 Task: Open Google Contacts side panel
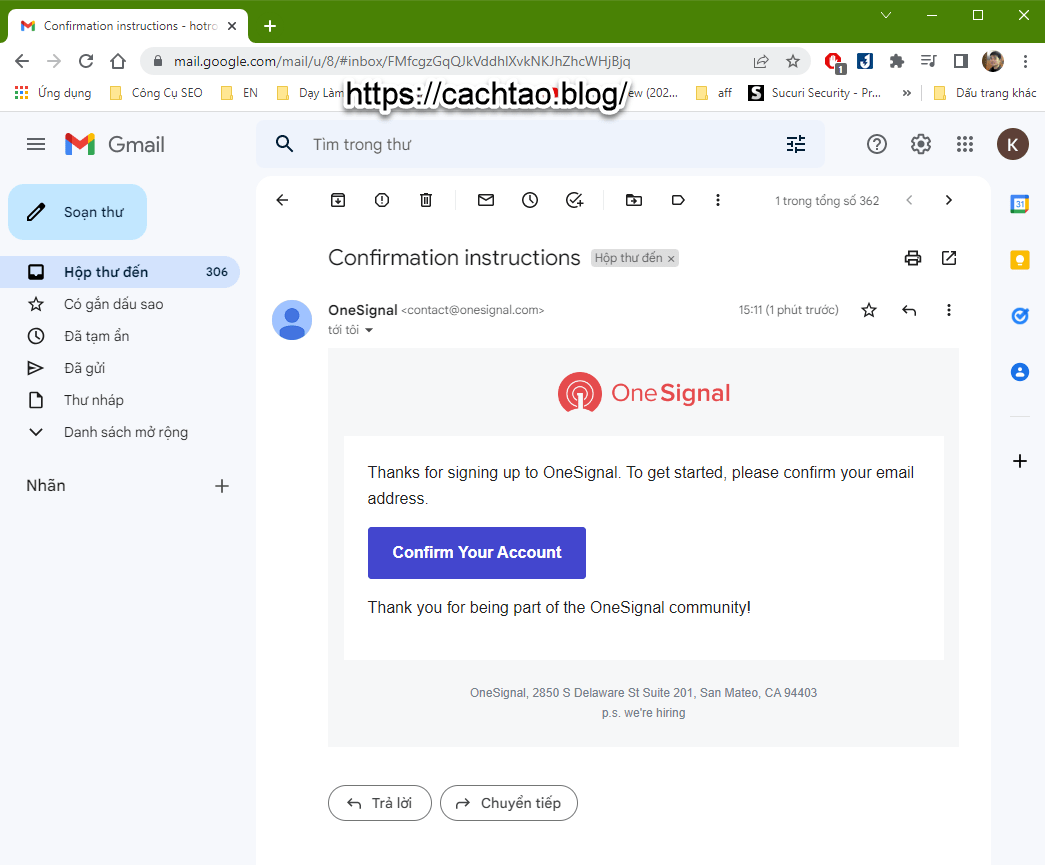click(x=1020, y=372)
